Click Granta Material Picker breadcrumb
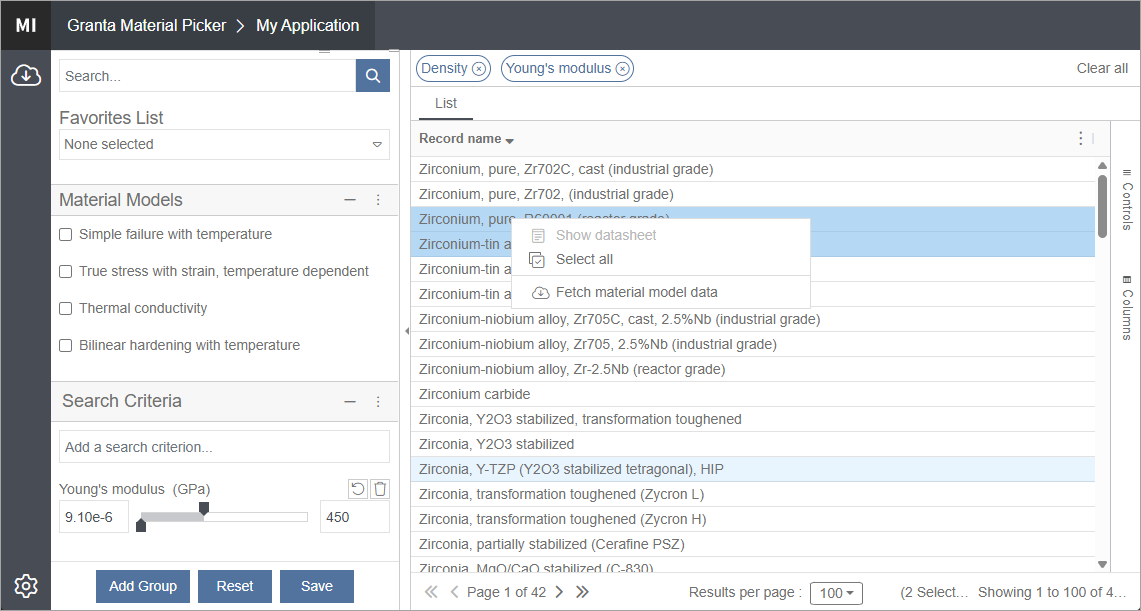The width and height of the screenshot is (1141, 611). tap(147, 25)
